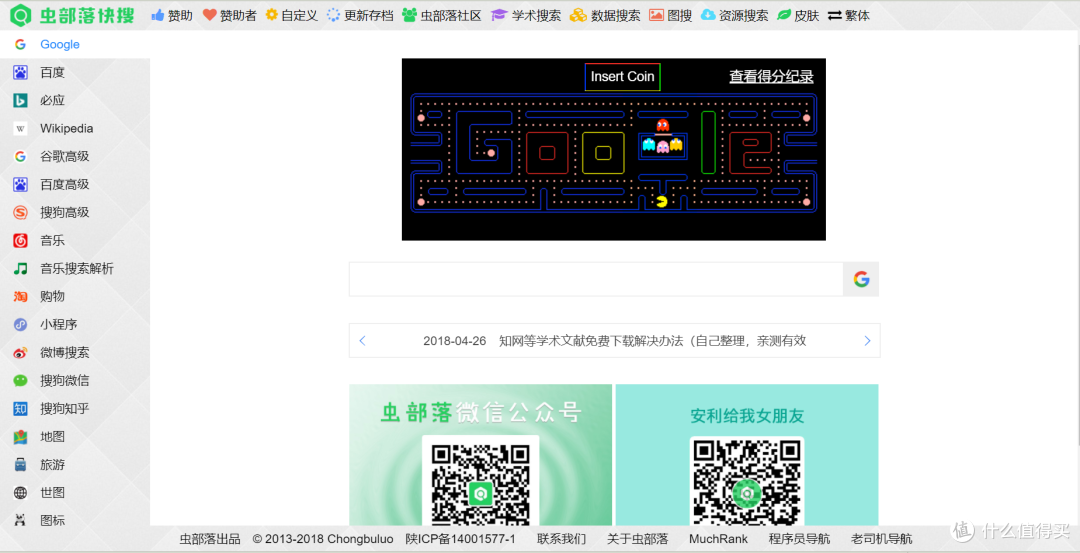Image resolution: width=1080 pixels, height=553 pixels.
Task: Click the 地图 map icon
Action: 20,437
